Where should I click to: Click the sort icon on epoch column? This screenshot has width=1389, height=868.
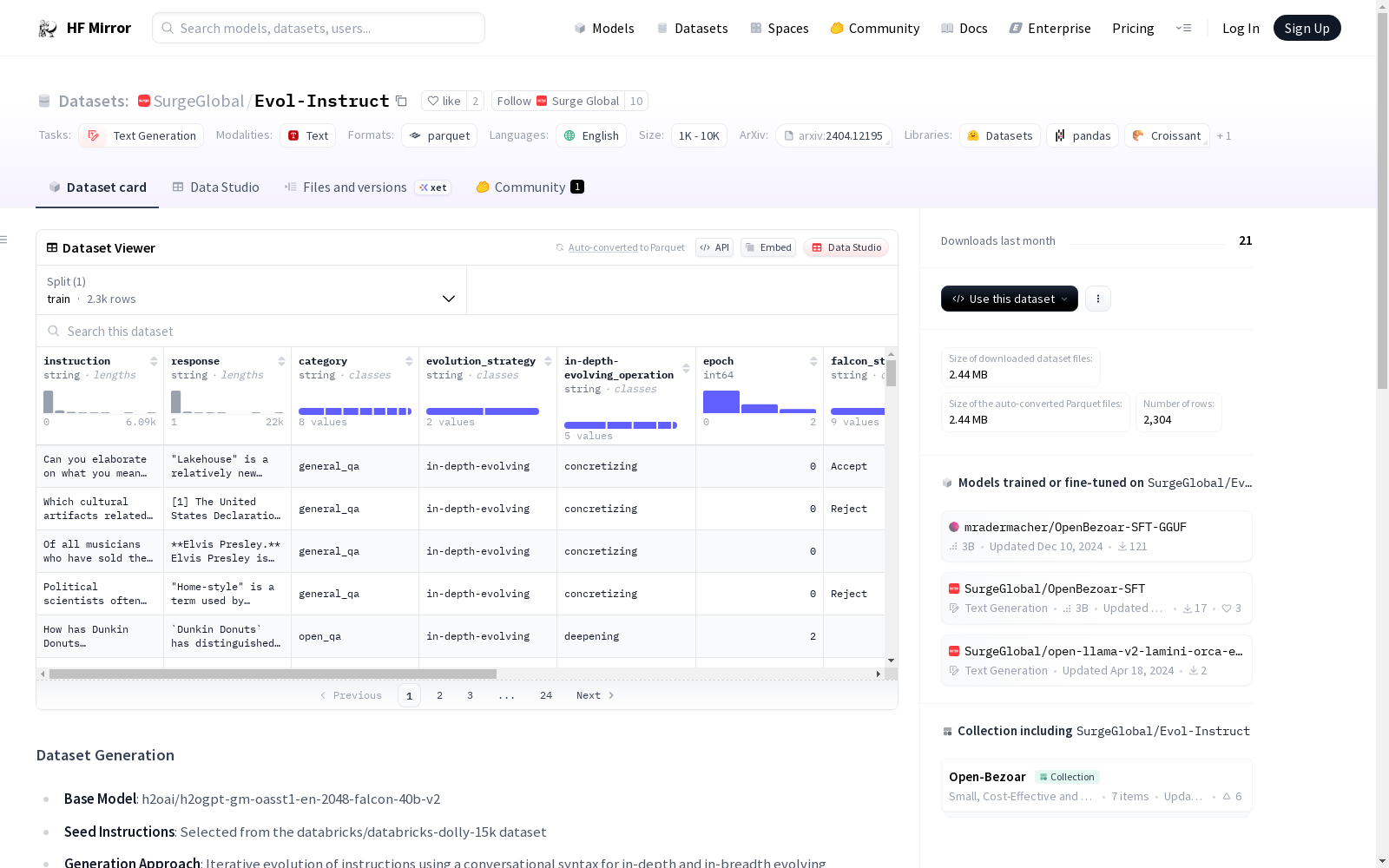coord(813,361)
